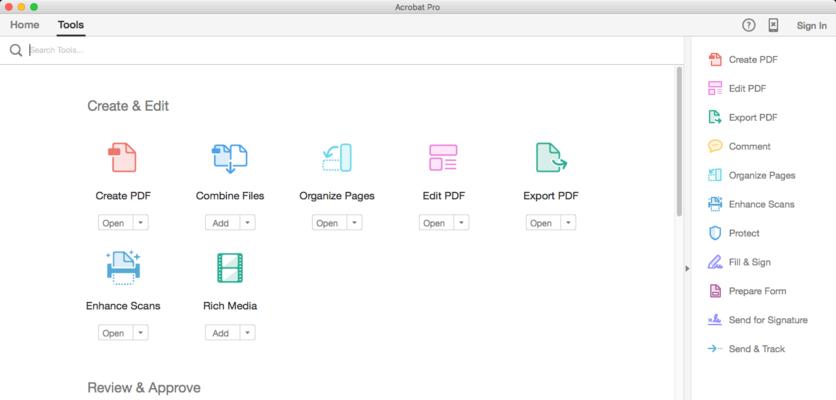Click Add button under Rich Media

click(223, 333)
